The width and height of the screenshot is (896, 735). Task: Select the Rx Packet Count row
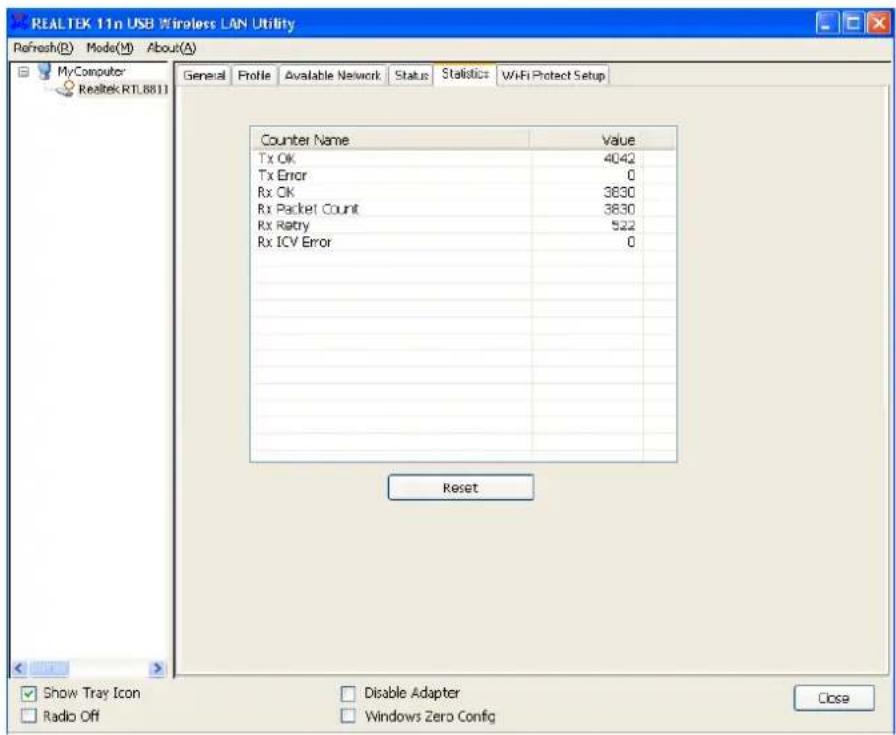pos(463,209)
